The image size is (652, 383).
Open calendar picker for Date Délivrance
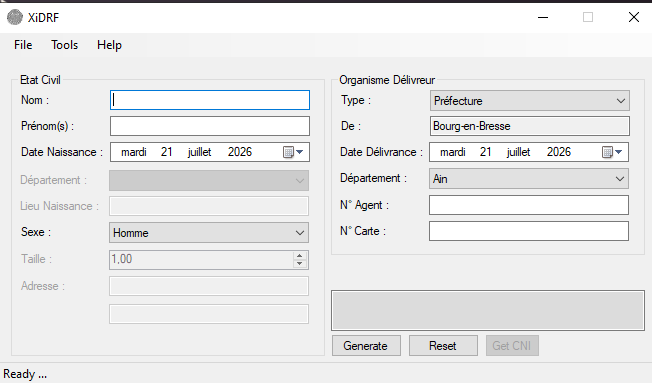(612, 152)
